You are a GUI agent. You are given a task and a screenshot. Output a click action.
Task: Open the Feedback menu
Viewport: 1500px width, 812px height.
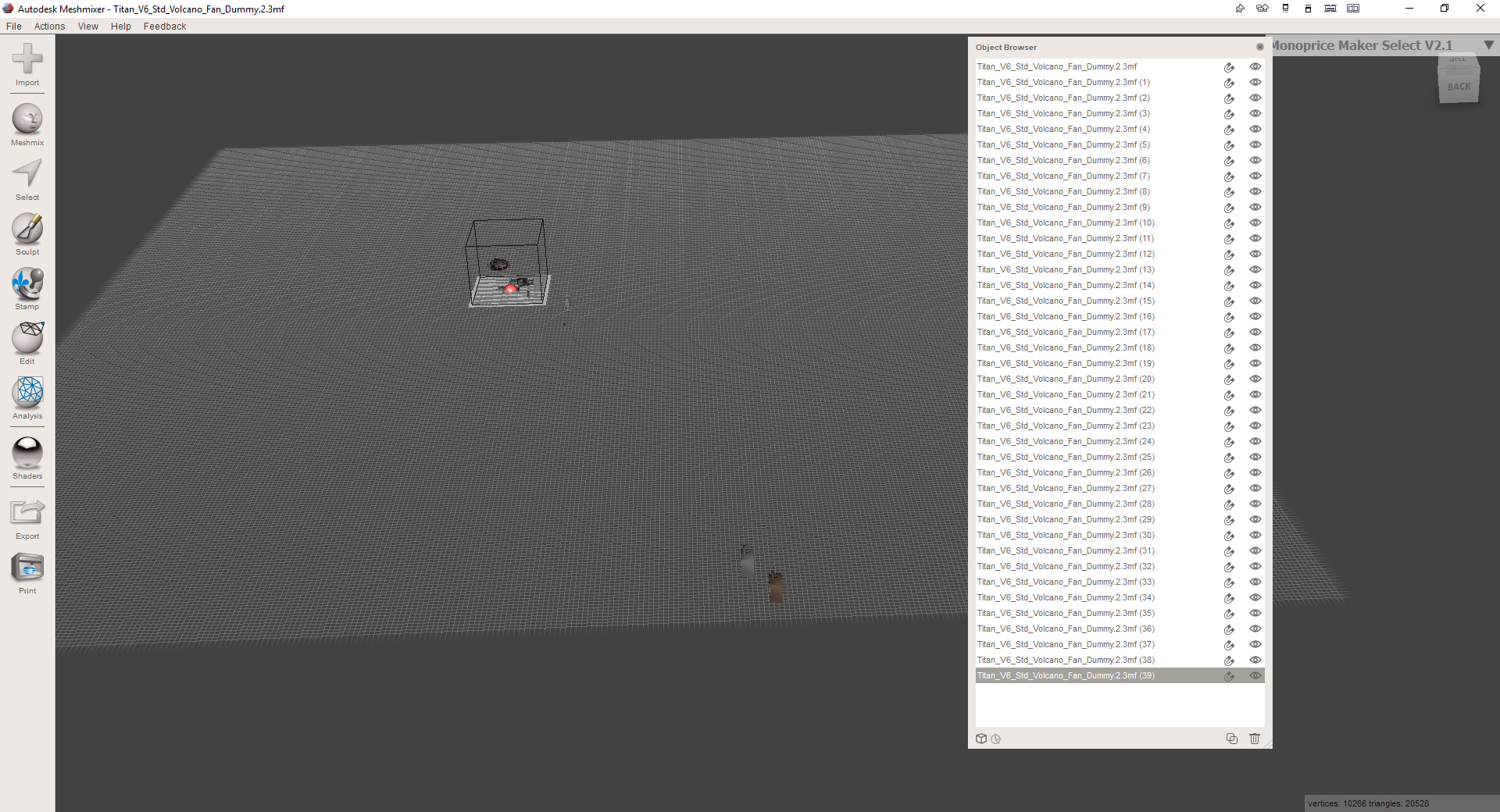165,26
